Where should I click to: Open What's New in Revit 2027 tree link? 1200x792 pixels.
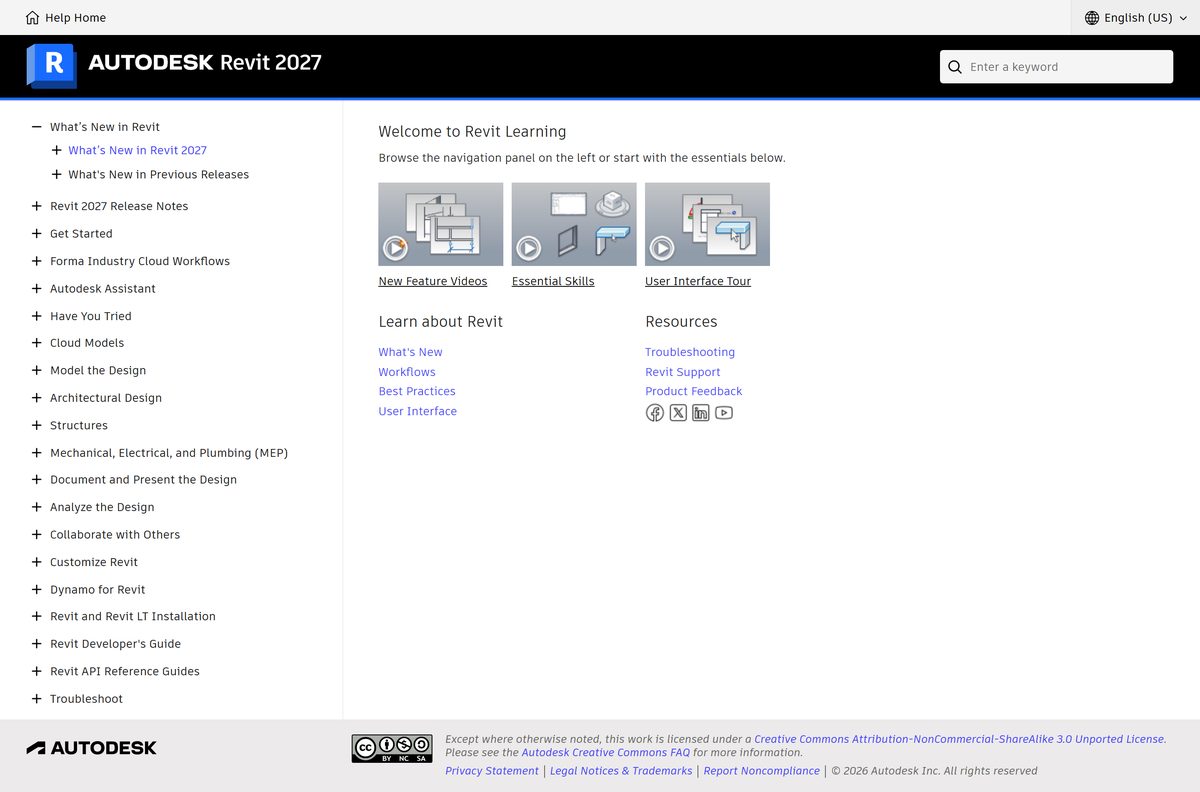[x=137, y=150]
